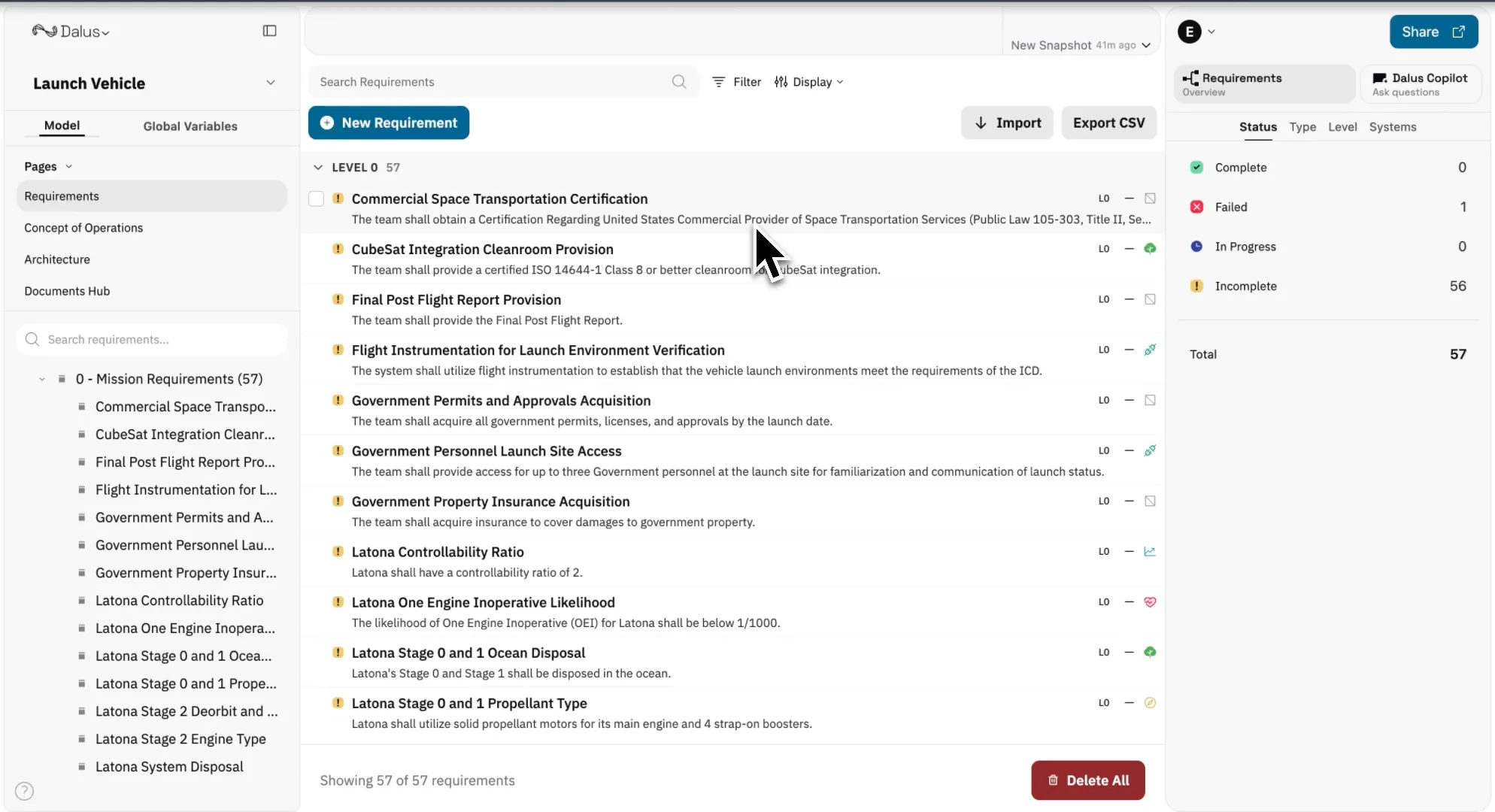Select Latona System Disposal in tree
The width and height of the screenshot is (1495, 812).
coord(169,767)
